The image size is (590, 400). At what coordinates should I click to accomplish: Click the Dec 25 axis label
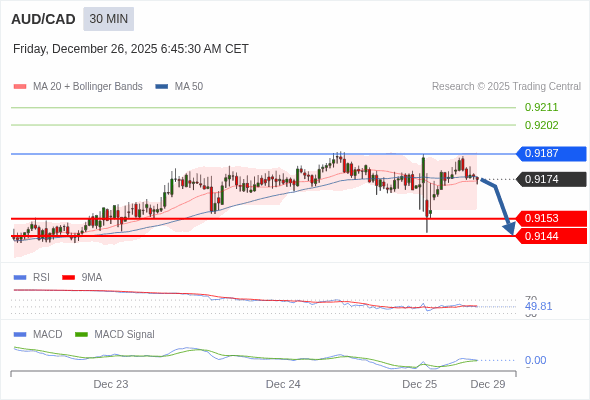[x=420, y=384]
